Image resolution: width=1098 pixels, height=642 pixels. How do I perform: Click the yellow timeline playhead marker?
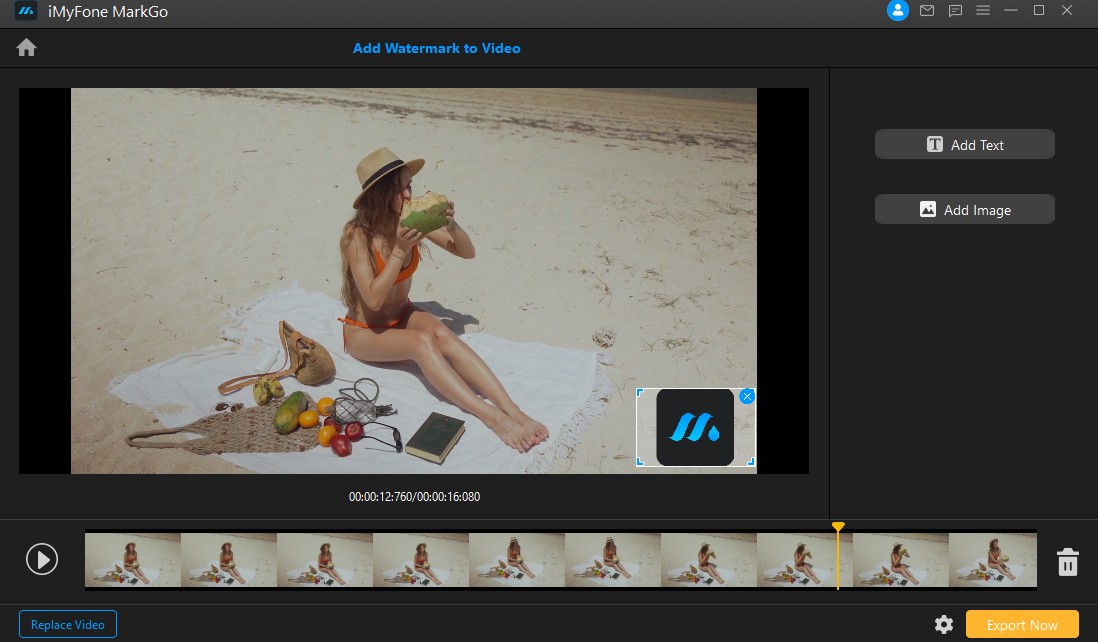coord(838,526)
